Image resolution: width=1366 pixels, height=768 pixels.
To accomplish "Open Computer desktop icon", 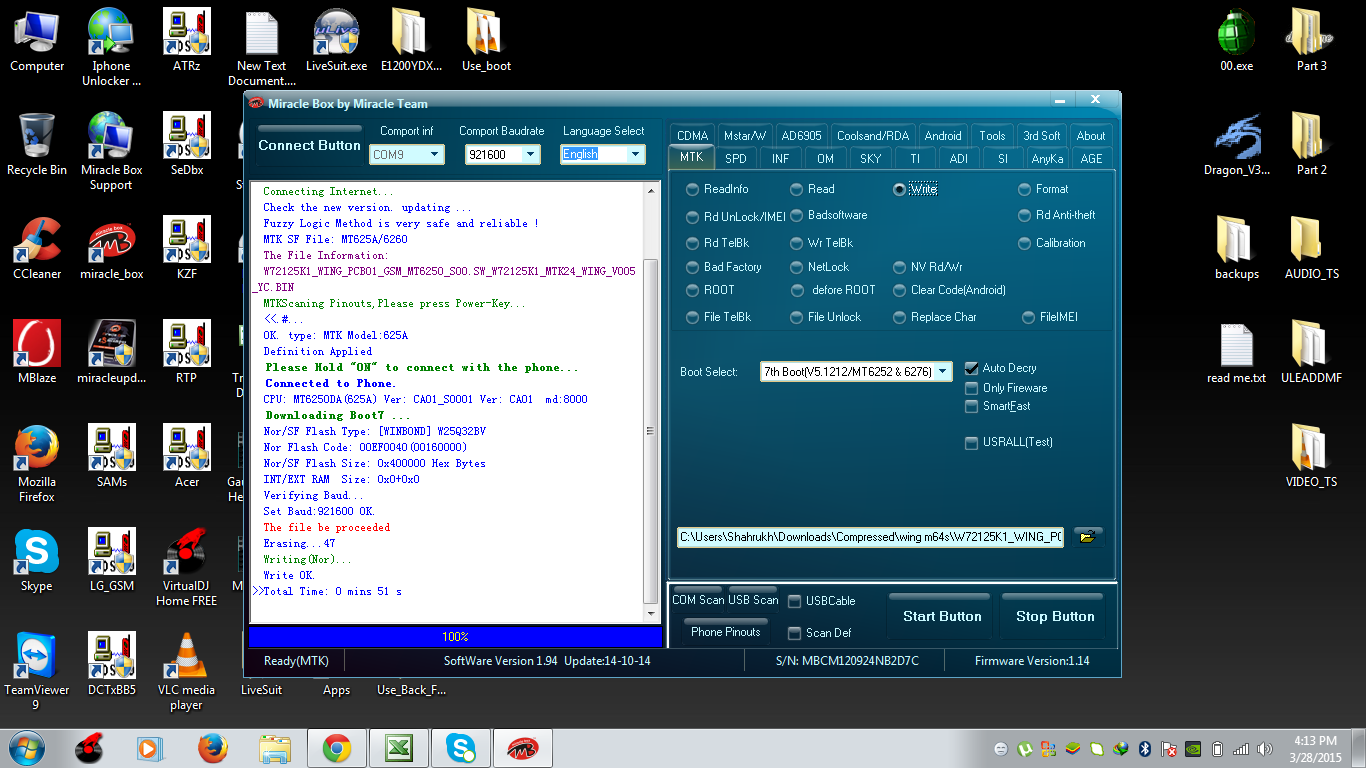I will coord(37,42).
